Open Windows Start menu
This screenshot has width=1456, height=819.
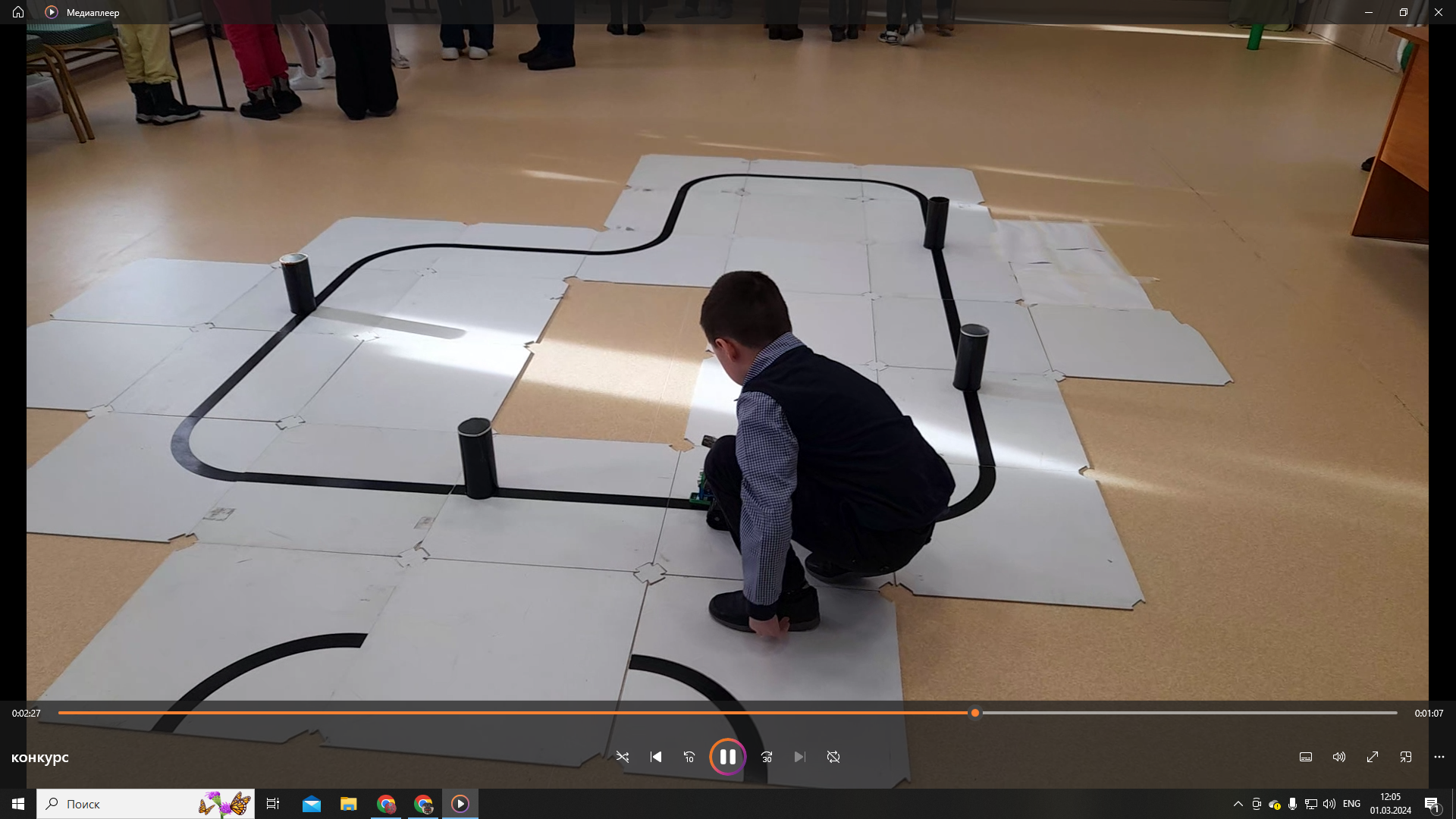point(18,804)
